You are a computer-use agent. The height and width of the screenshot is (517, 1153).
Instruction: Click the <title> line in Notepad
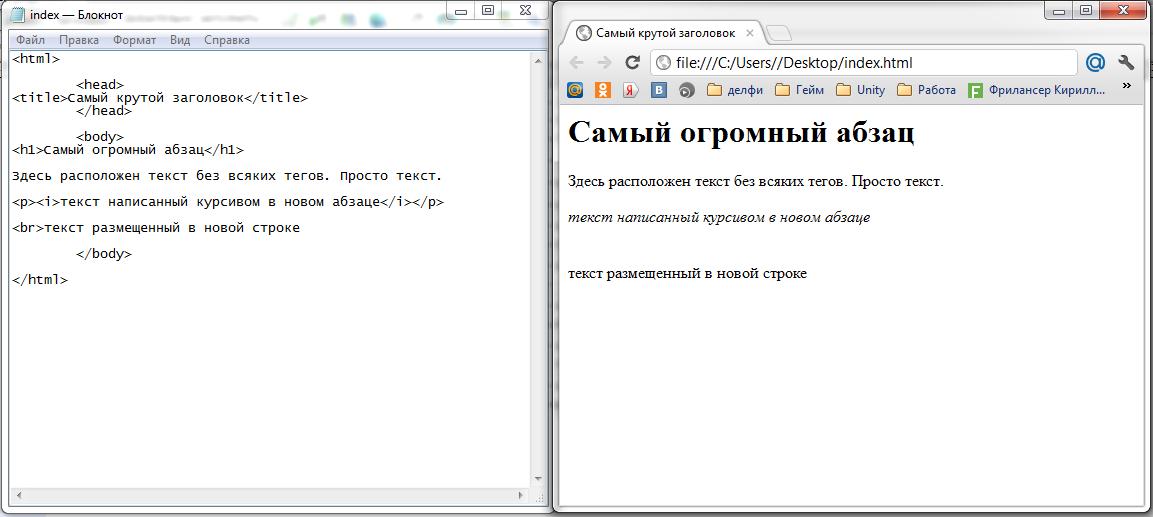(x=160, y=98)
